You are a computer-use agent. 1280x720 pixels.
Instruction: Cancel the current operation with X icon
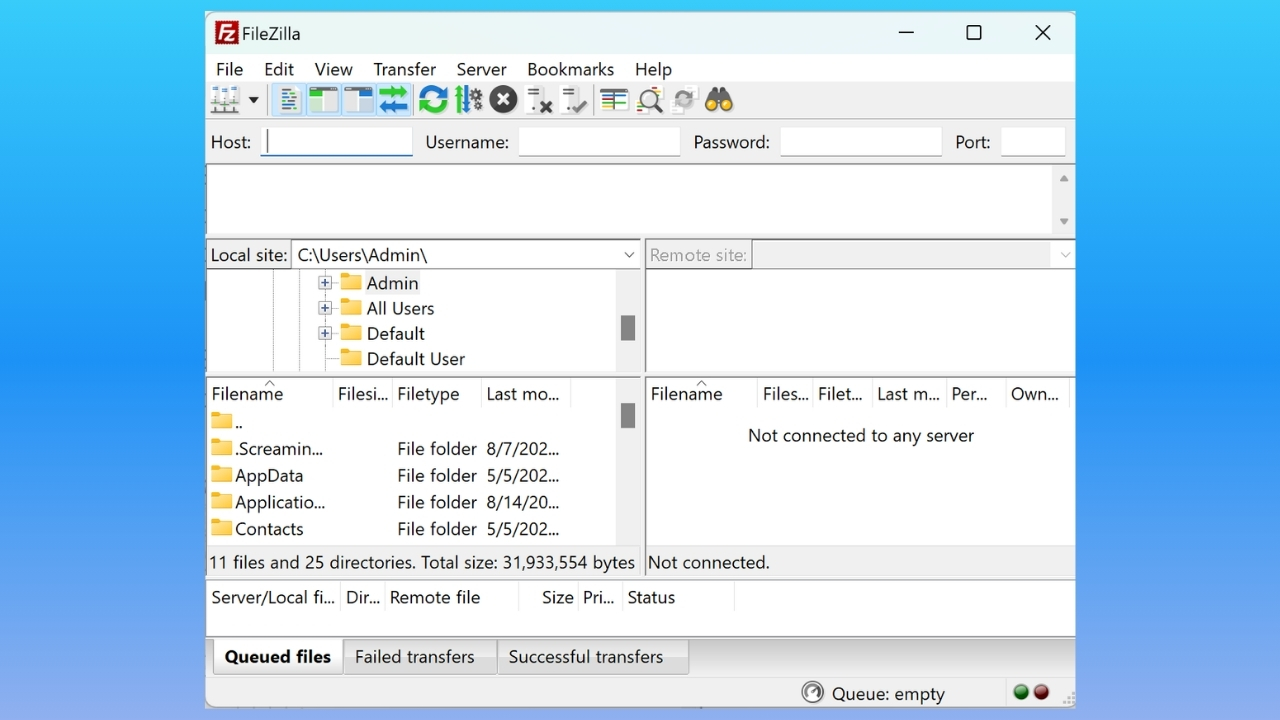point(503,100)
